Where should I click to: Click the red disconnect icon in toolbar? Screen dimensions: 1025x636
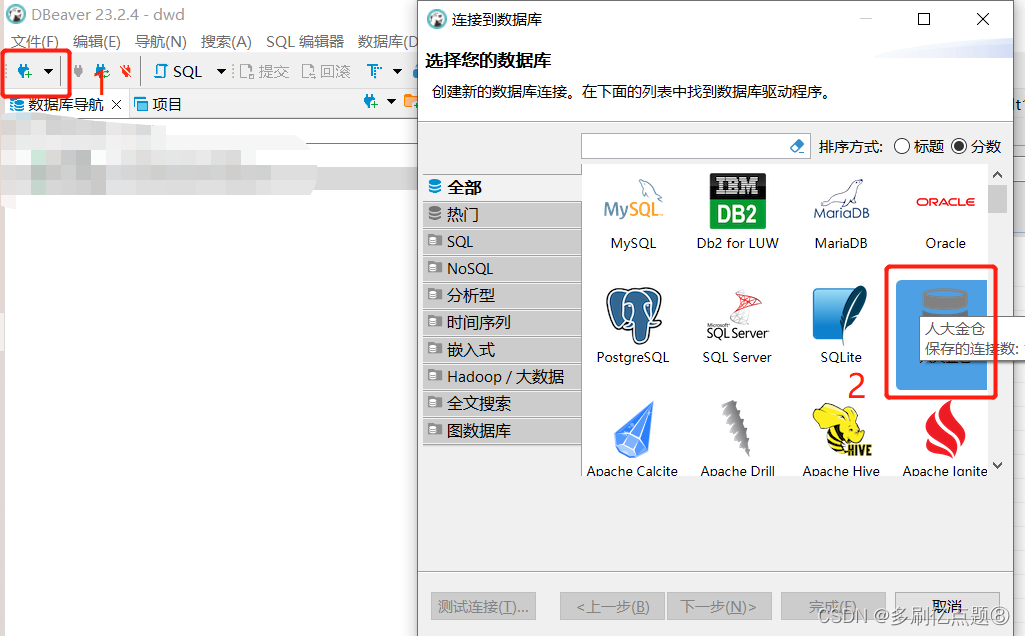pyautogui.click(x=126, y=71)
